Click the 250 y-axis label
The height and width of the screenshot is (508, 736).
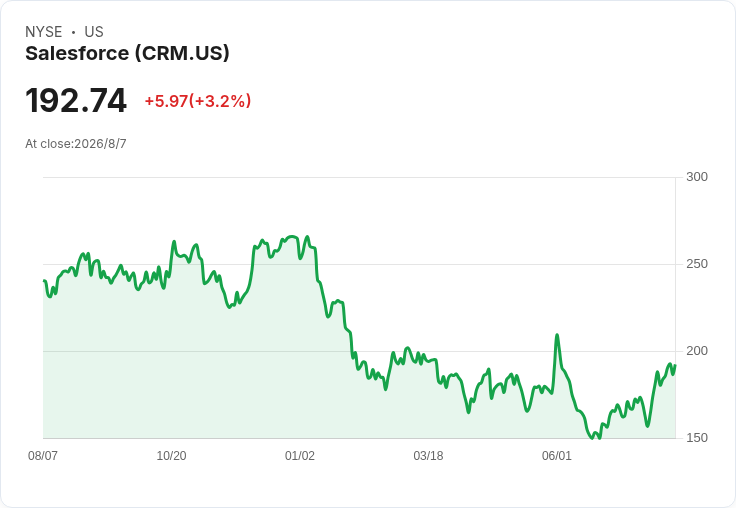(697, 264)
